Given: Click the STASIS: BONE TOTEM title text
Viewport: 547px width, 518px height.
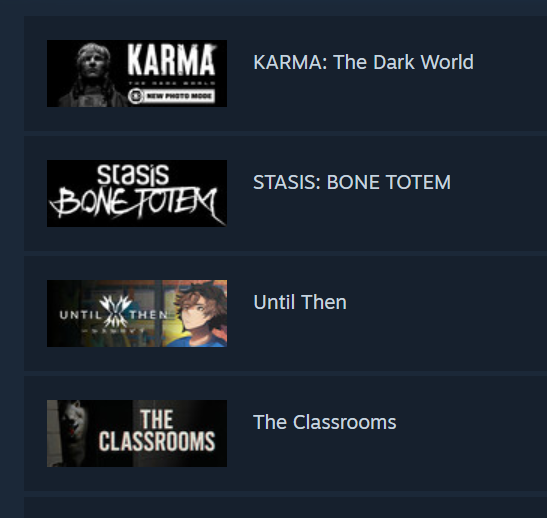Looking at the screenshot, I should [352, 182].
